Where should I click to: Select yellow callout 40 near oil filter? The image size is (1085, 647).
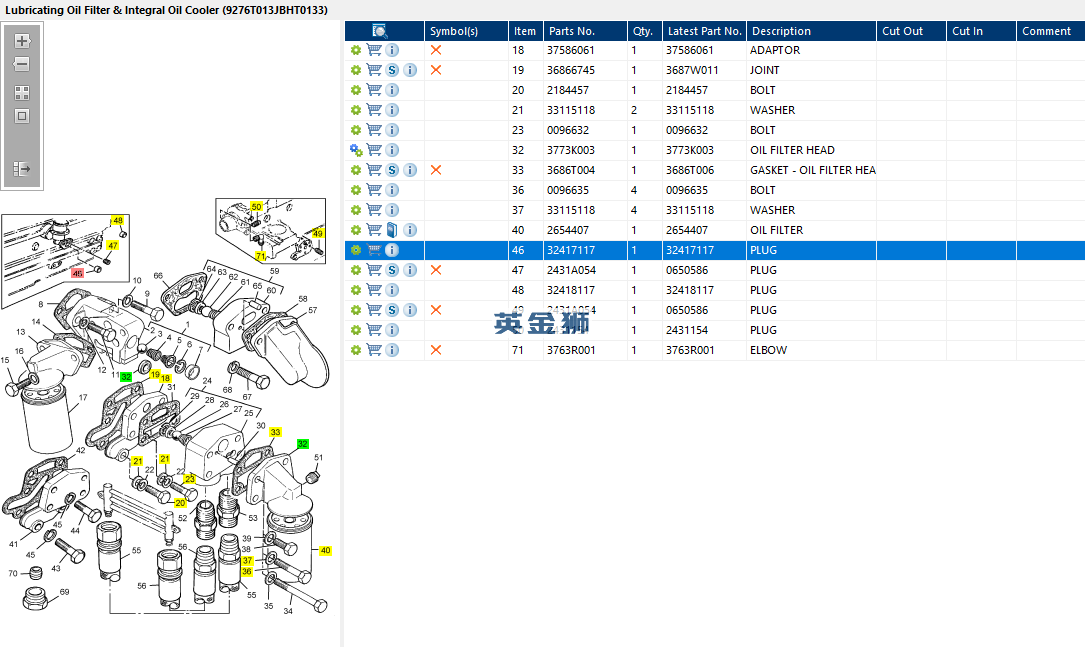coord(325,551)
